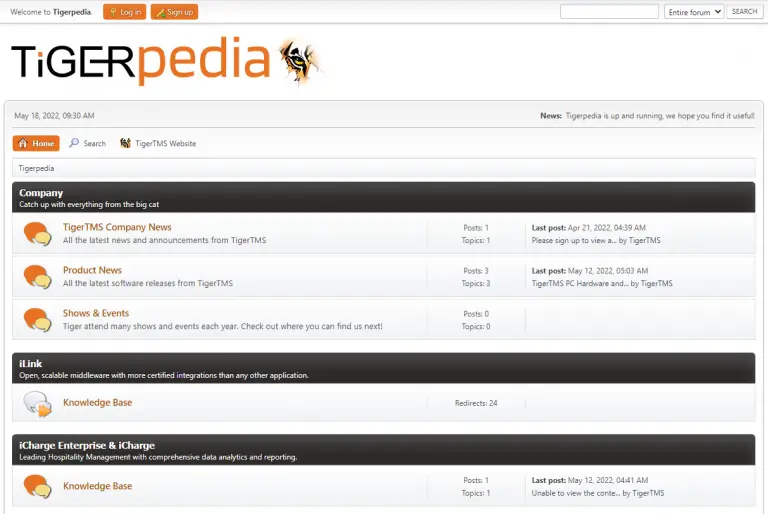The height and width of the screenshot is (514, 768).
Task: Click the TigerTMS Website tiger icon
Action: pyautogui.click(x=125, y=143)
